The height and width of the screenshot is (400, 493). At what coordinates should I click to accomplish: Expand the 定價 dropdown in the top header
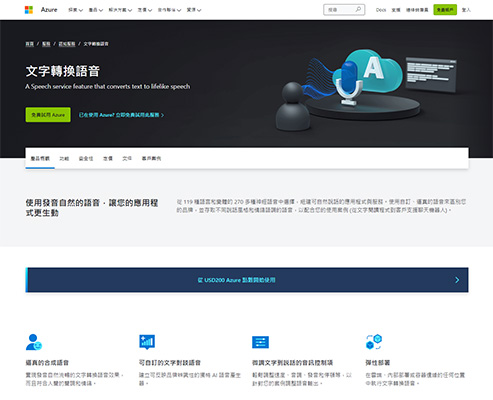(145, 10)
